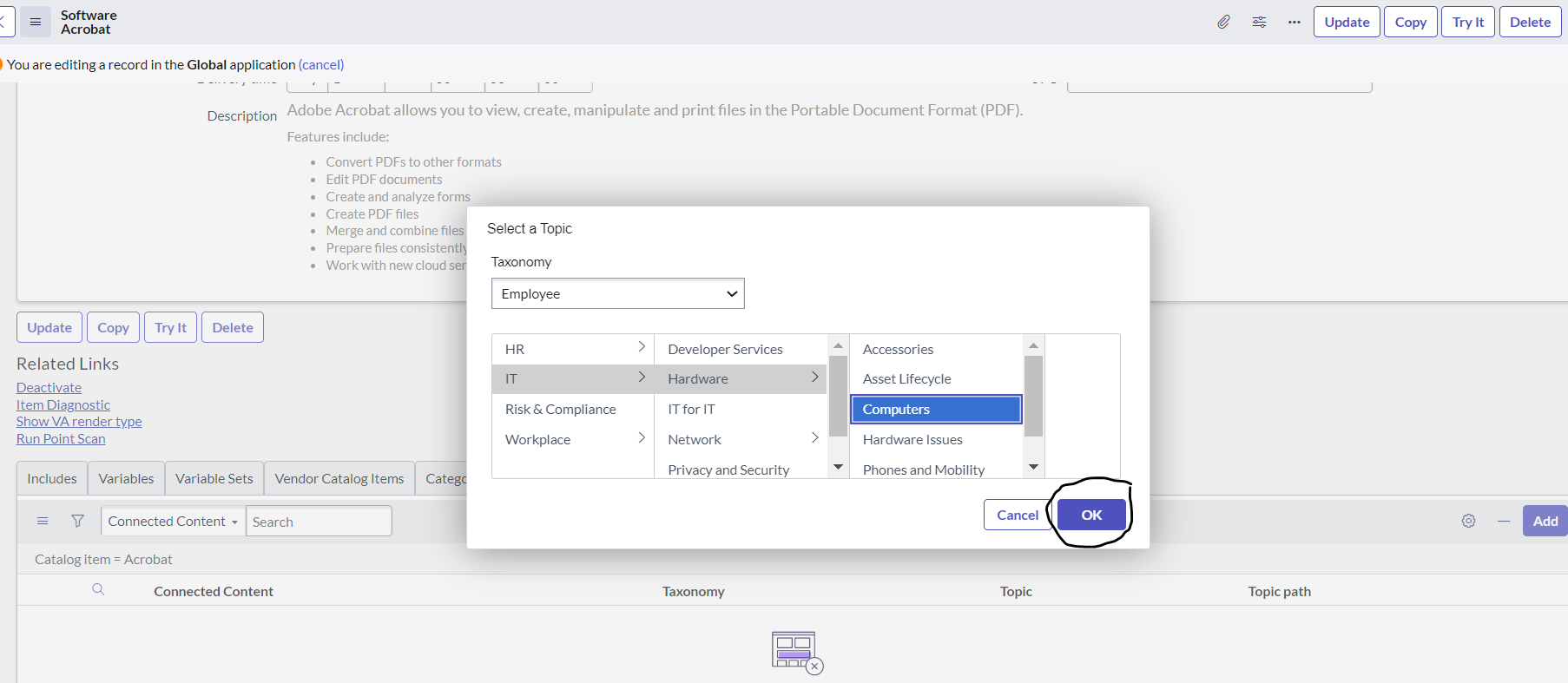Open Connected Content search field dropdown
Screen dimensions: 1568x683
click(x=173, y=521)
